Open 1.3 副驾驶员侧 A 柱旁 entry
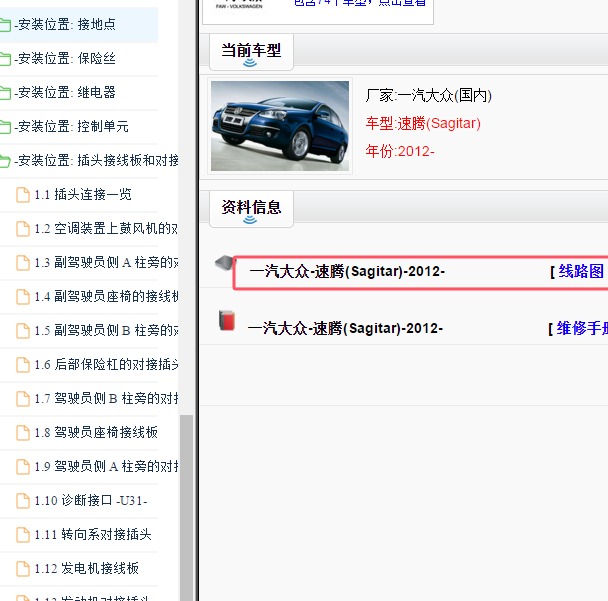 coord(106,263)
